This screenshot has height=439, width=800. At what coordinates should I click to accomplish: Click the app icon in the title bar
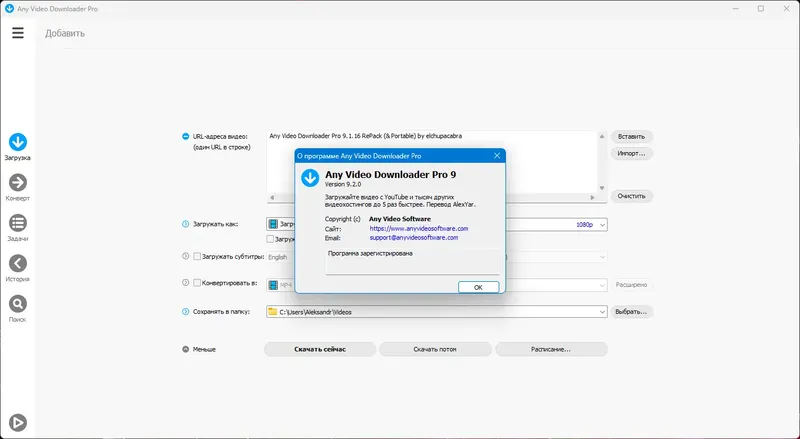9,9
